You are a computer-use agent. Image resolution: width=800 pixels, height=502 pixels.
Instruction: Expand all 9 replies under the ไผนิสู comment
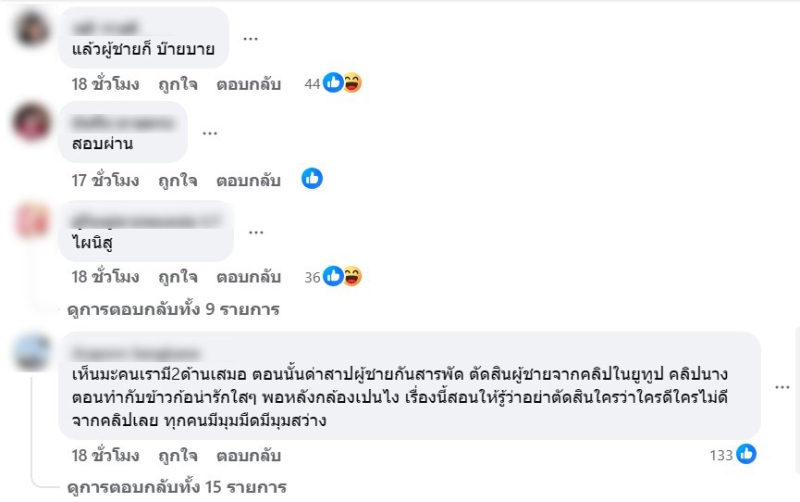click(173, 308)
